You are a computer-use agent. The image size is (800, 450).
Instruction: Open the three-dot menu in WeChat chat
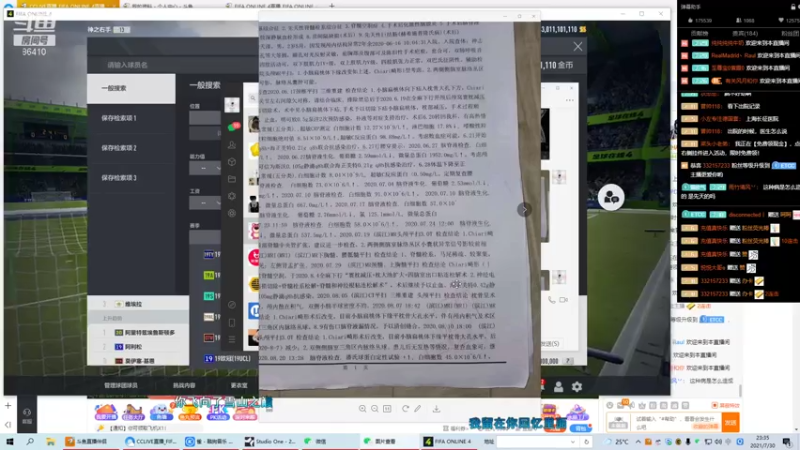569,101
